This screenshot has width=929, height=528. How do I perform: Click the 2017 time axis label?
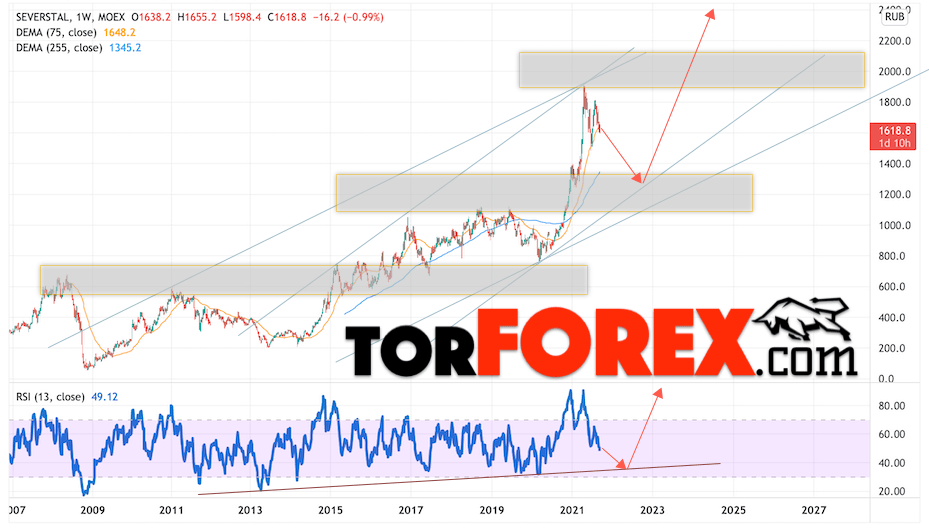click(411, 510)
